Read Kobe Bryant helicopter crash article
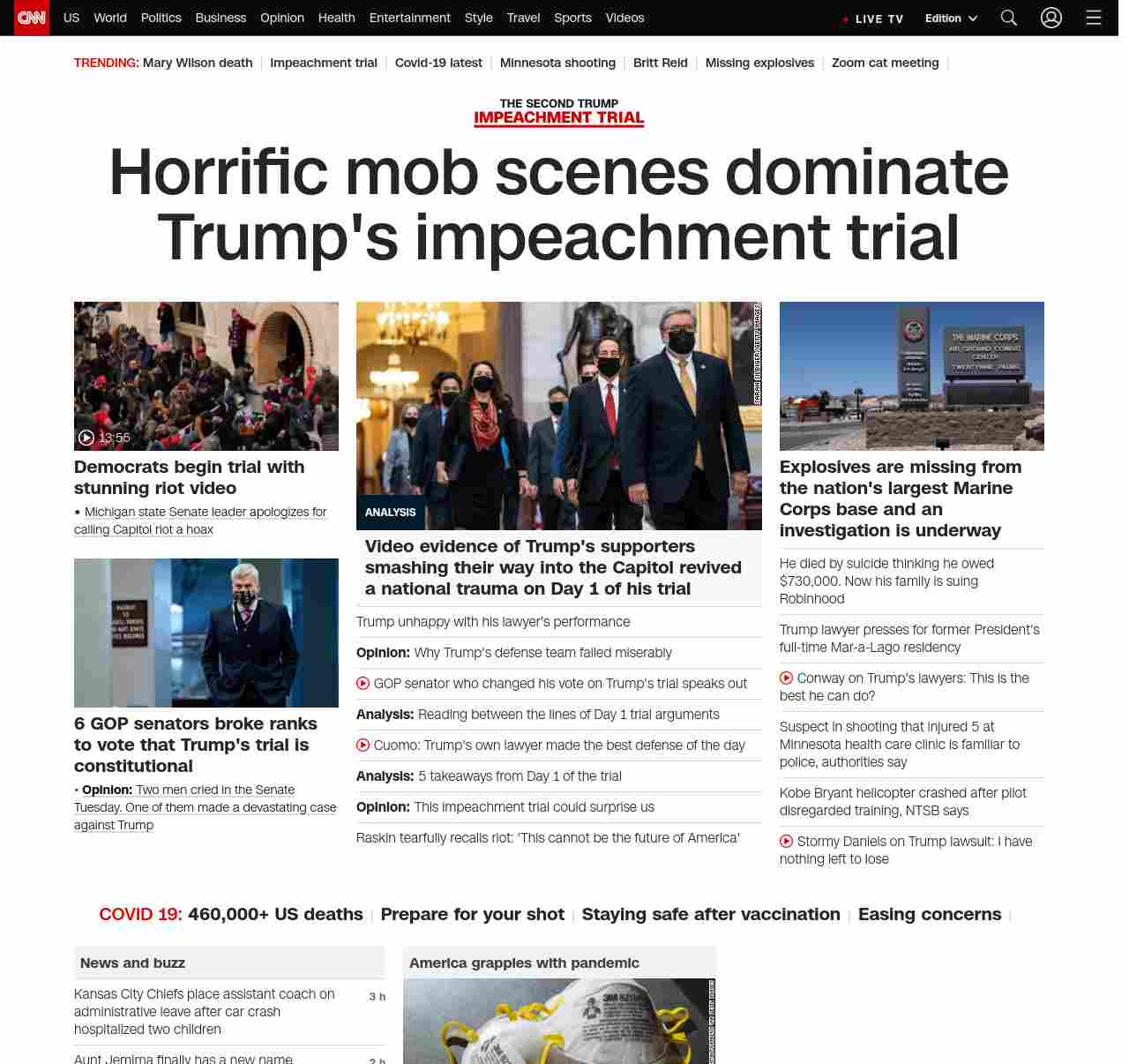The image size is (1129, 1064). tap(902, 802)
